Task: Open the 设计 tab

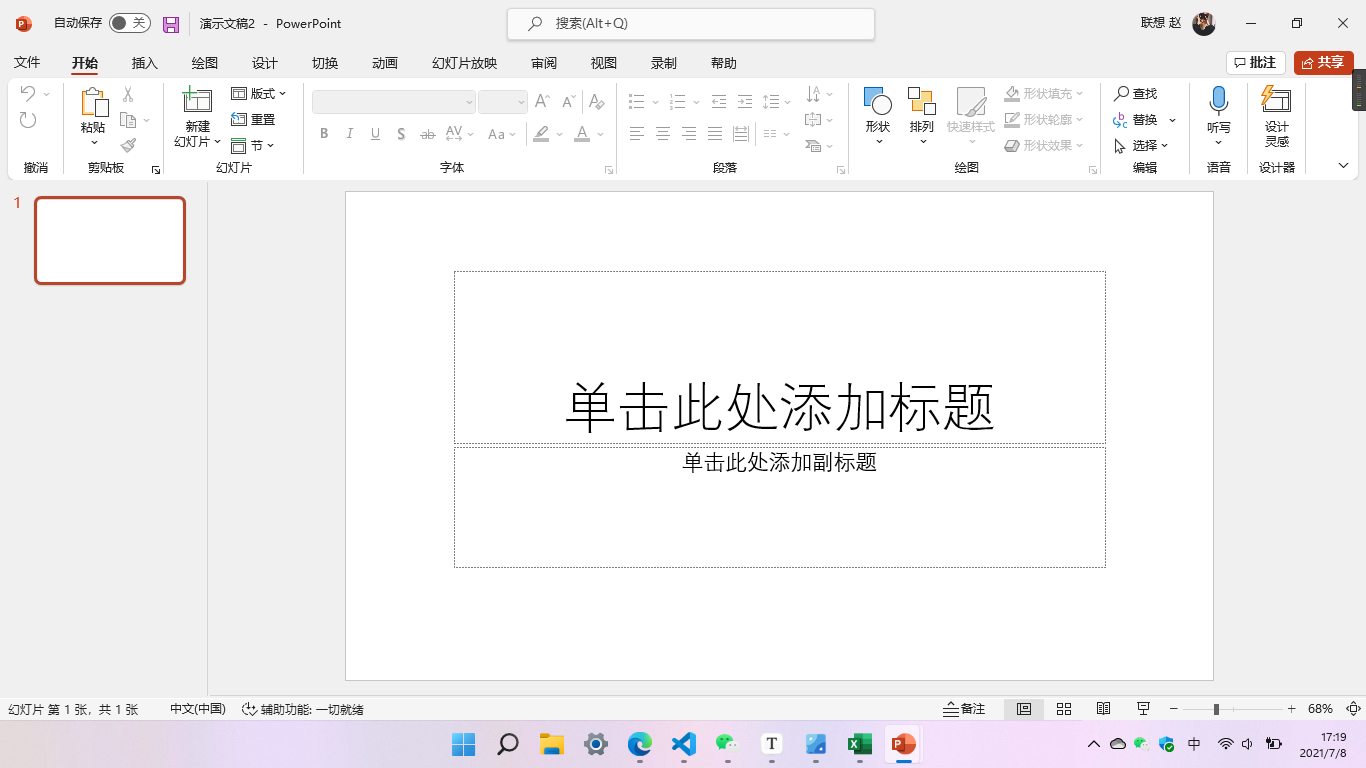Action: pyautogui.click(x=265, y=63)
